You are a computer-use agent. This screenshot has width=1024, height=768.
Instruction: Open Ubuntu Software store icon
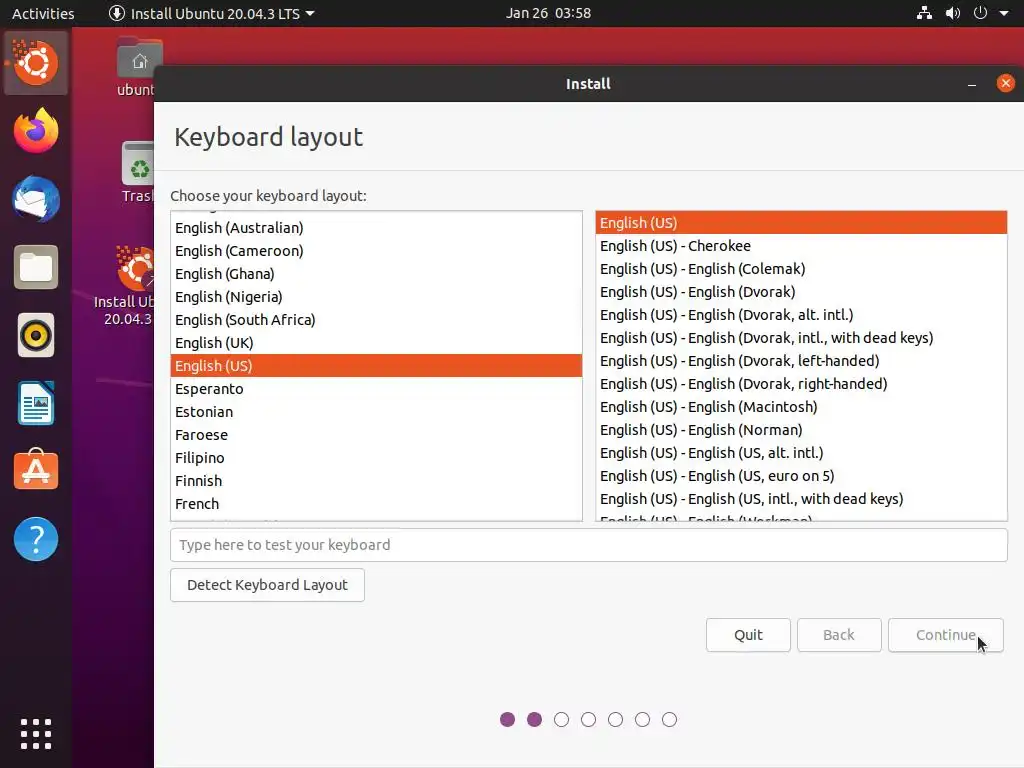click(x=36, y=470)
